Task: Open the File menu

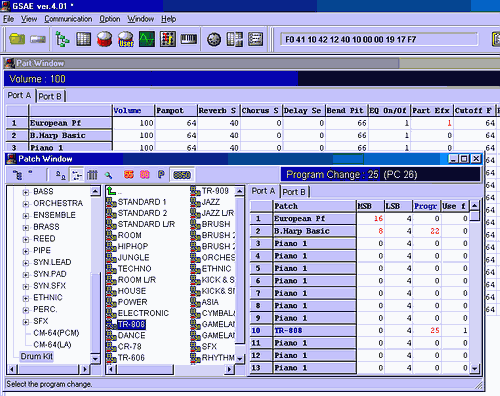Action: coord(9,19)
